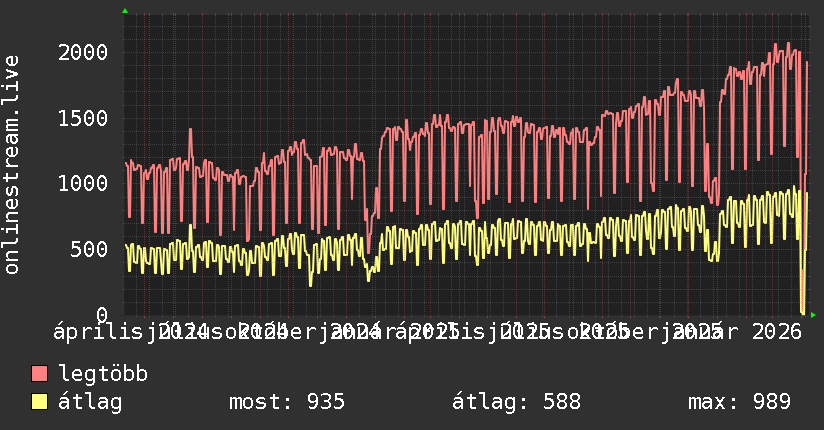Click the 'max: 989' statistic
824x430 pixels.
[x=739, y=402]
